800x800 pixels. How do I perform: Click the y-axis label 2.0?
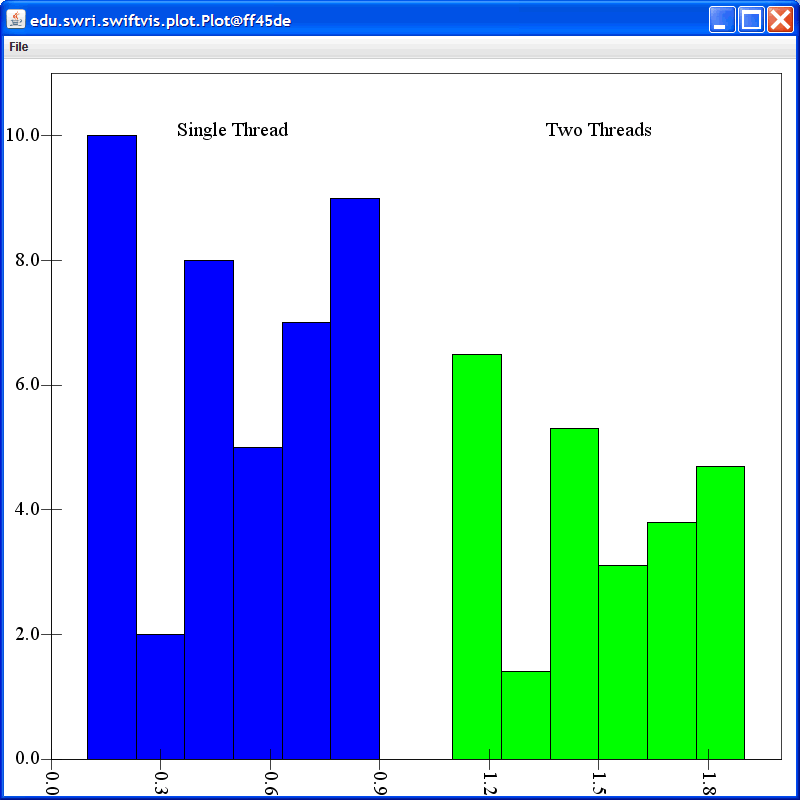[28, 634]
